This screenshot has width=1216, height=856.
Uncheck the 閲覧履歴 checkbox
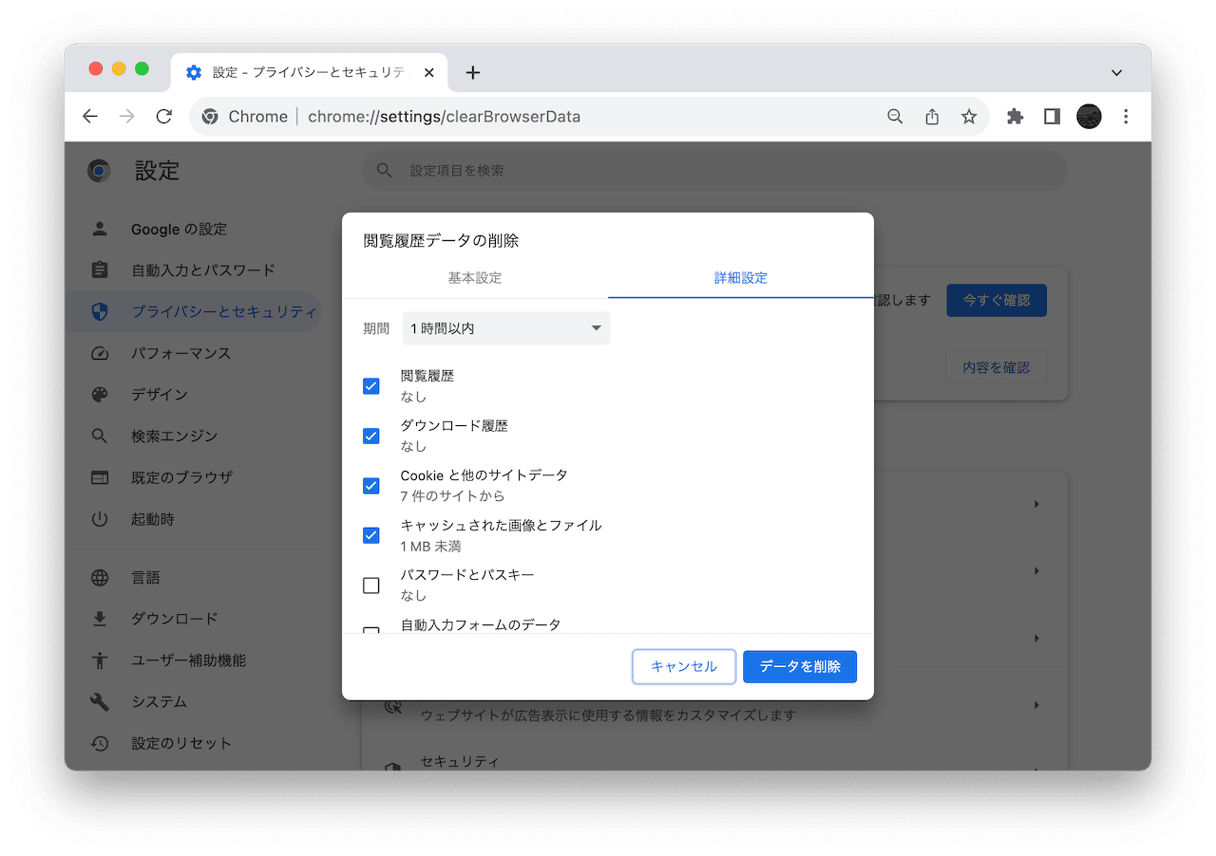[x=371, y=386]
